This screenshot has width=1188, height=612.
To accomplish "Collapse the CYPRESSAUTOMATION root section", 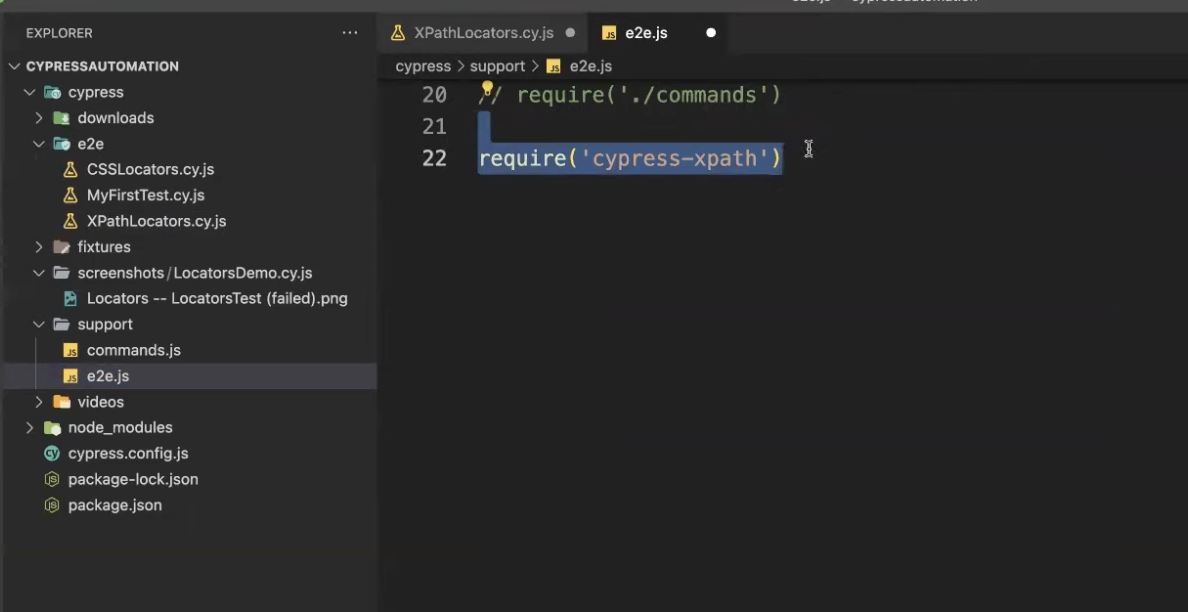I will coord(14,67).
